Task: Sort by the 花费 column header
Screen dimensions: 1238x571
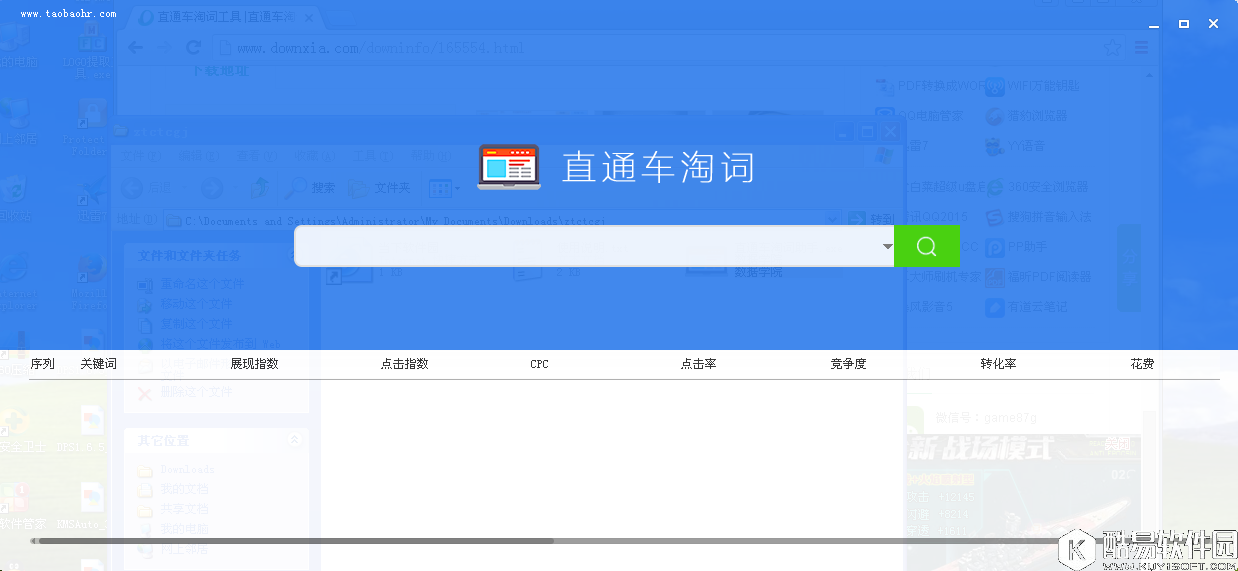Action: coord(1142,364)
